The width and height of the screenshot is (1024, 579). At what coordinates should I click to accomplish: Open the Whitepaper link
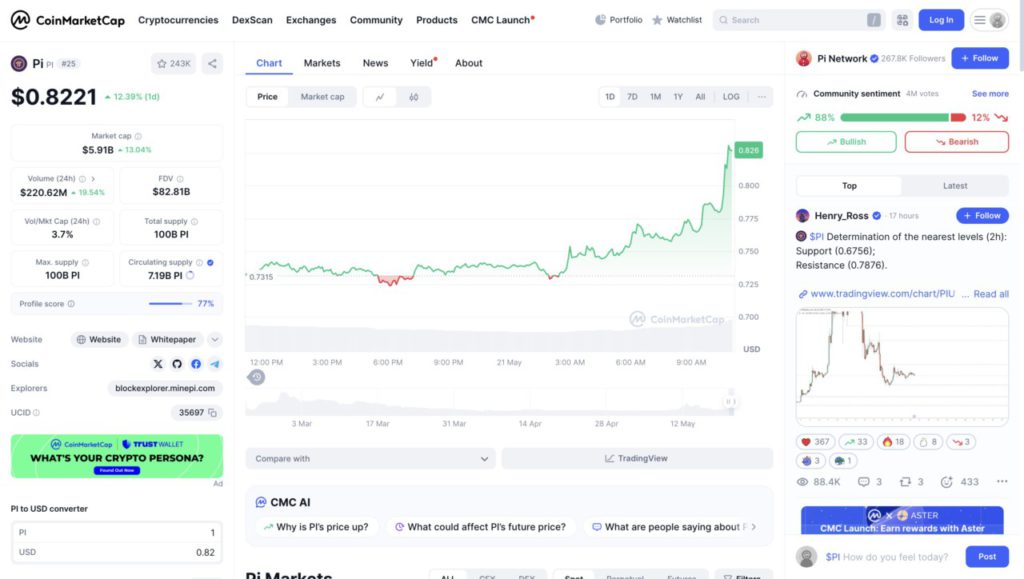pyautogui.click(x=166, y=340)
